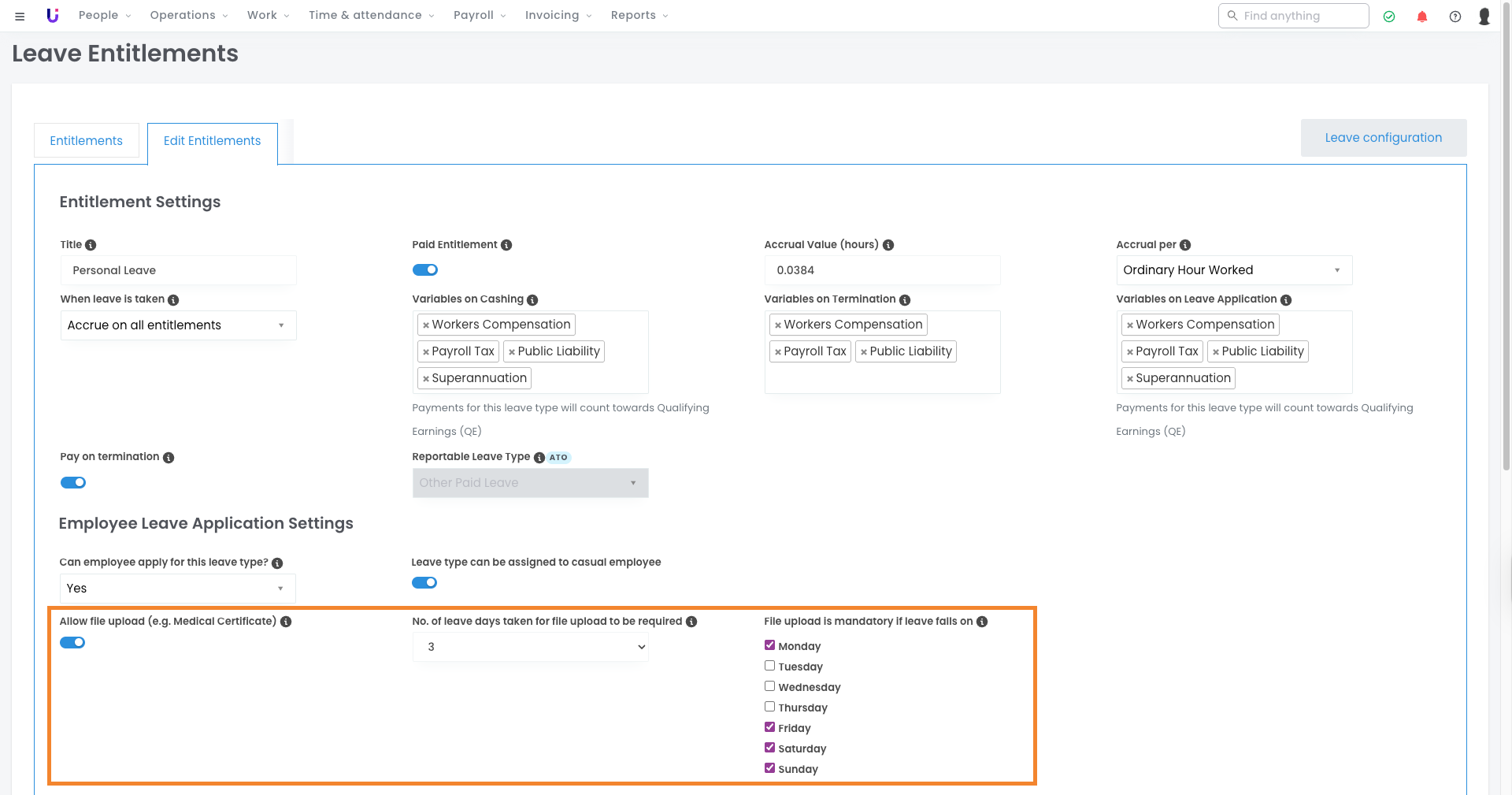Expand the Time & attendance menu
1512x795 pixels.
[372, 16]
